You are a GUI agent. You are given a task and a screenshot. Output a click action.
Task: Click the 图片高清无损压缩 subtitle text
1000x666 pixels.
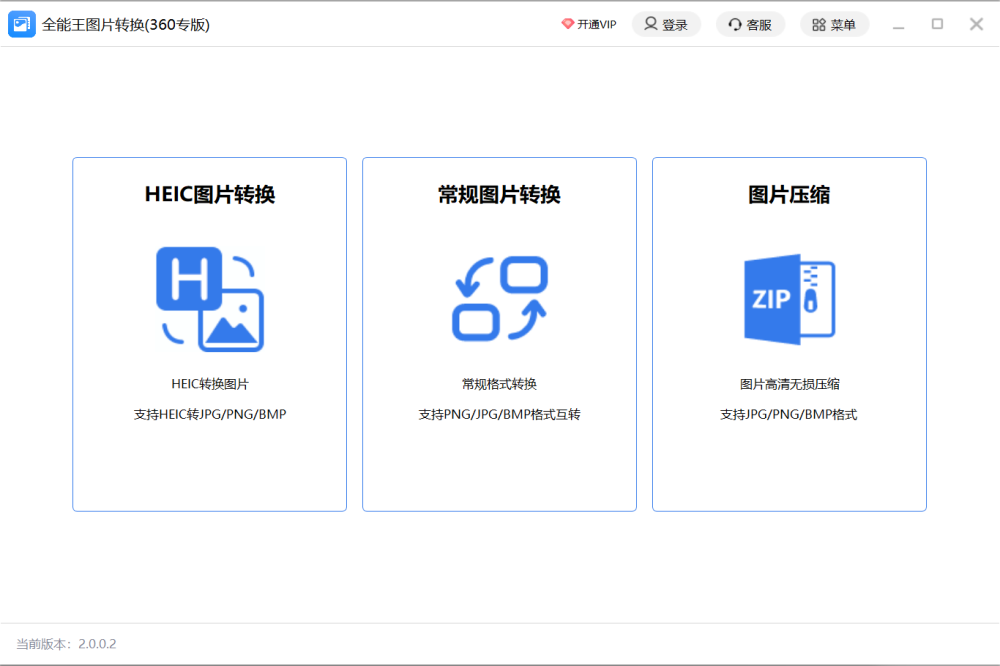point(789,384)
